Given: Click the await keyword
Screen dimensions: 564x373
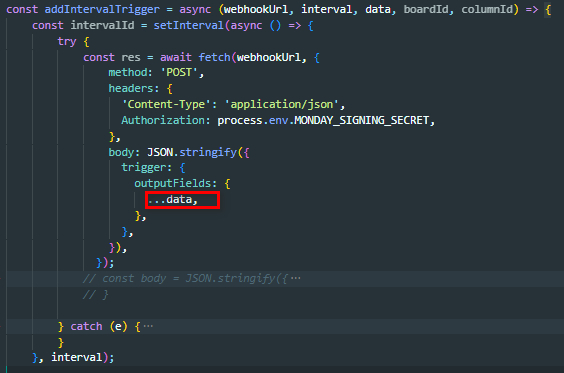Looking at the screenshot, I should click(x=176, y=57).
